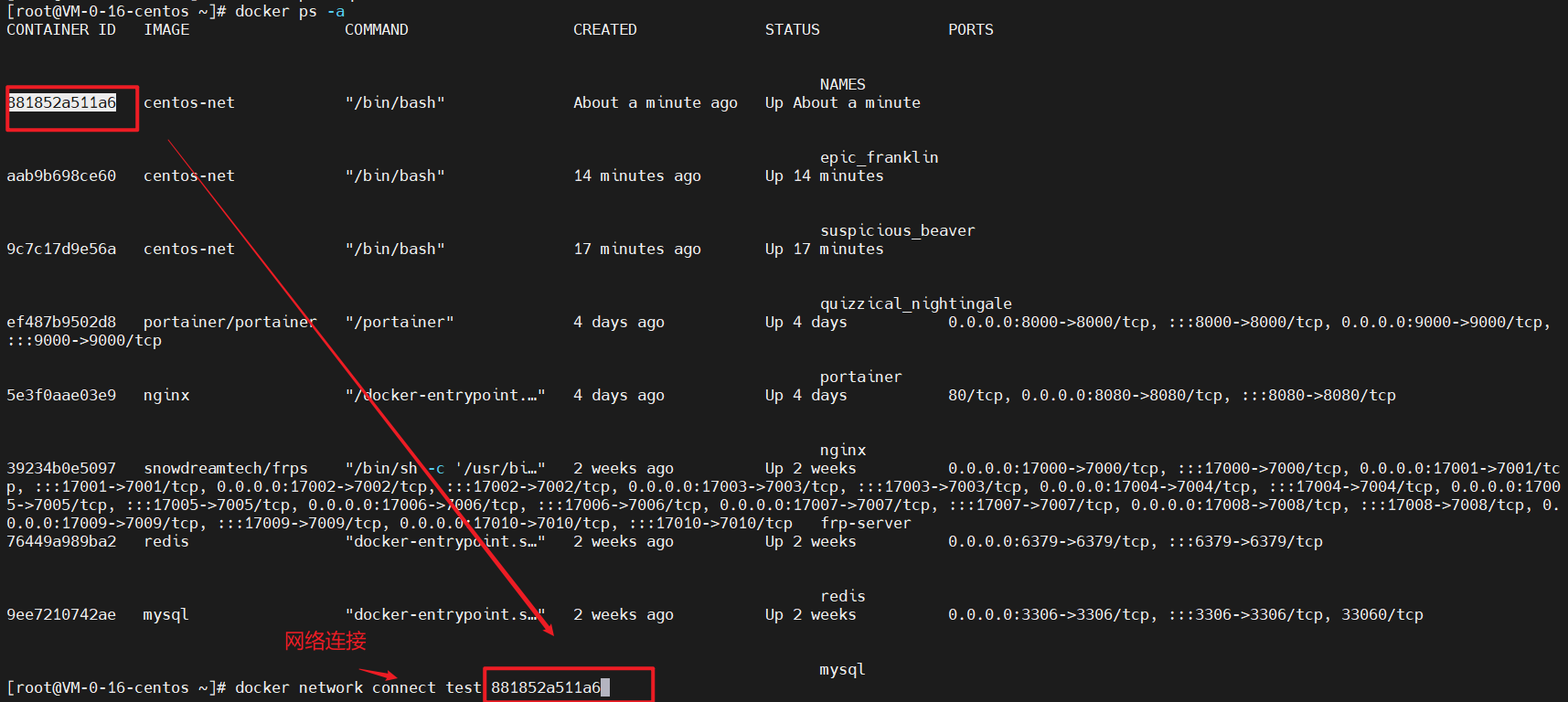The width and height of the screenshot is (1568, 702).
Task: Click the image name portainer/portainer
Action: click(x=230, y=322)
